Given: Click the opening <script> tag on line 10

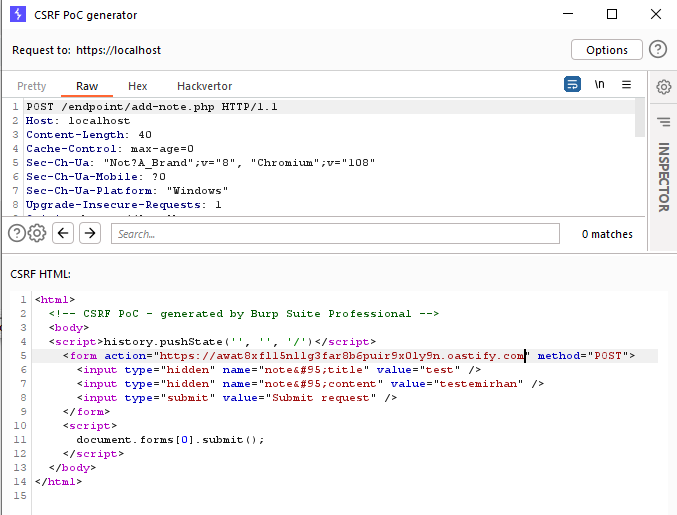Looking at the screenshot, I should [90, 426].
